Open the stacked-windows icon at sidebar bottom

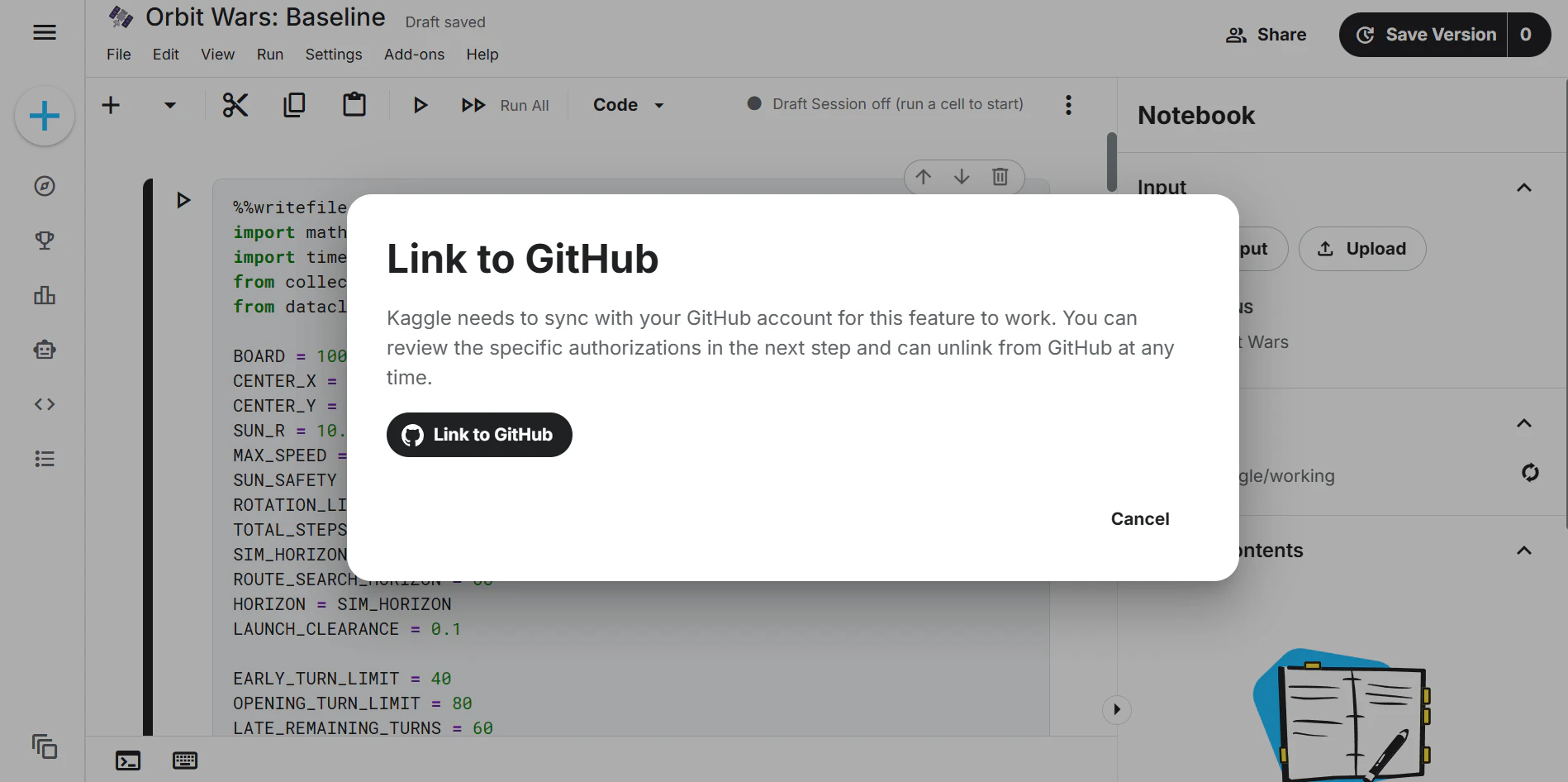tap(45, 746)
